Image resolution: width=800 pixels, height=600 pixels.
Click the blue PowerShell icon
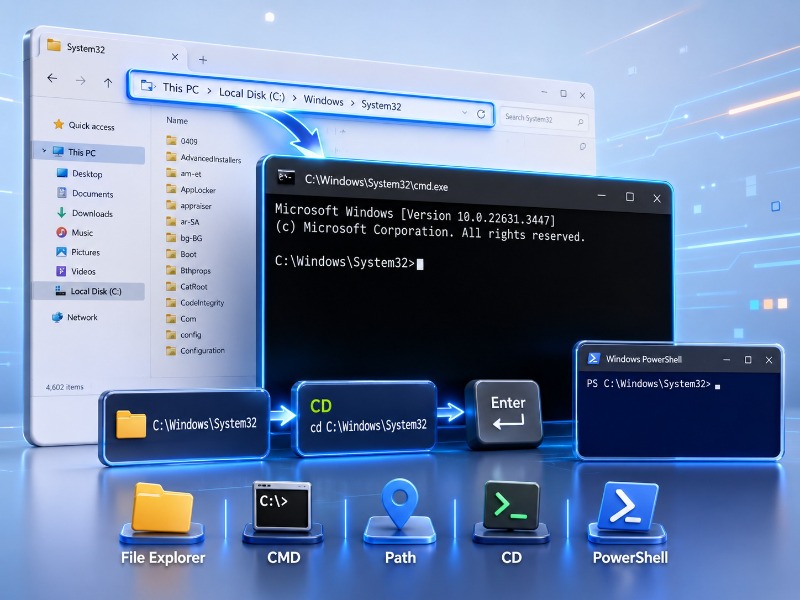(x=628, y=507)
